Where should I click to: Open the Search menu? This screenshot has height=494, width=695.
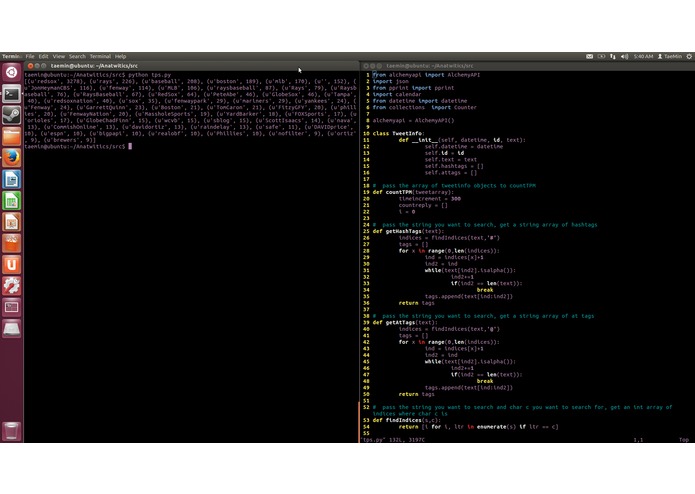pos(77,56)
